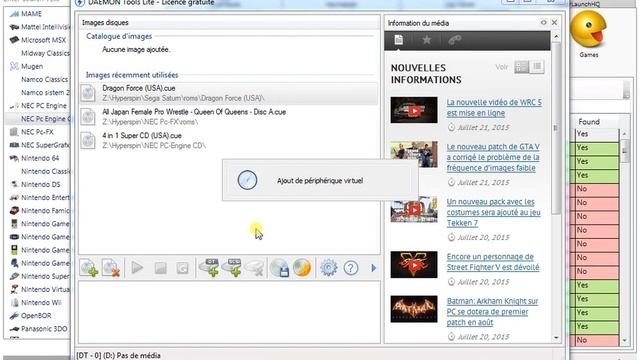Click the WRC 5 video thumbnail
Screen dimensions: 640x360
414,110
